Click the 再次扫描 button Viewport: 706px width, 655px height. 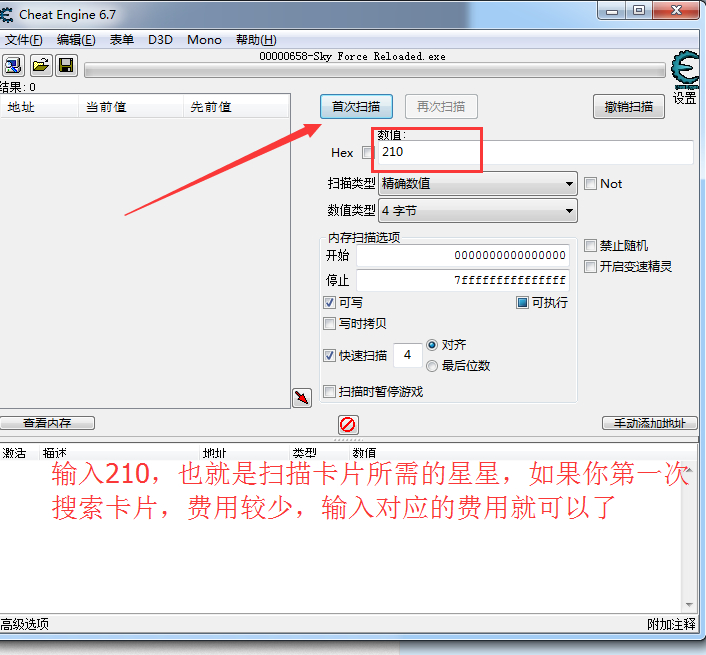pos(441,107)
